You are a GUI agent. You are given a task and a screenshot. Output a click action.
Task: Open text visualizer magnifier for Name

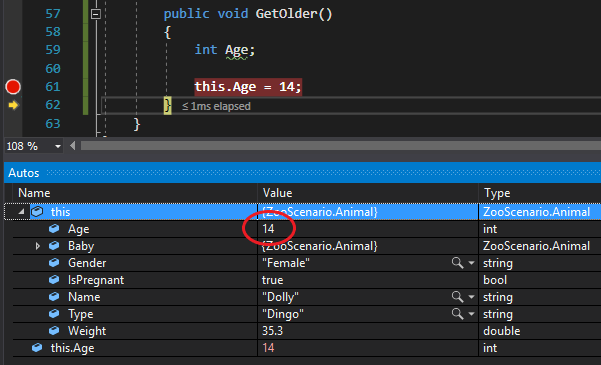pos(457,297)
